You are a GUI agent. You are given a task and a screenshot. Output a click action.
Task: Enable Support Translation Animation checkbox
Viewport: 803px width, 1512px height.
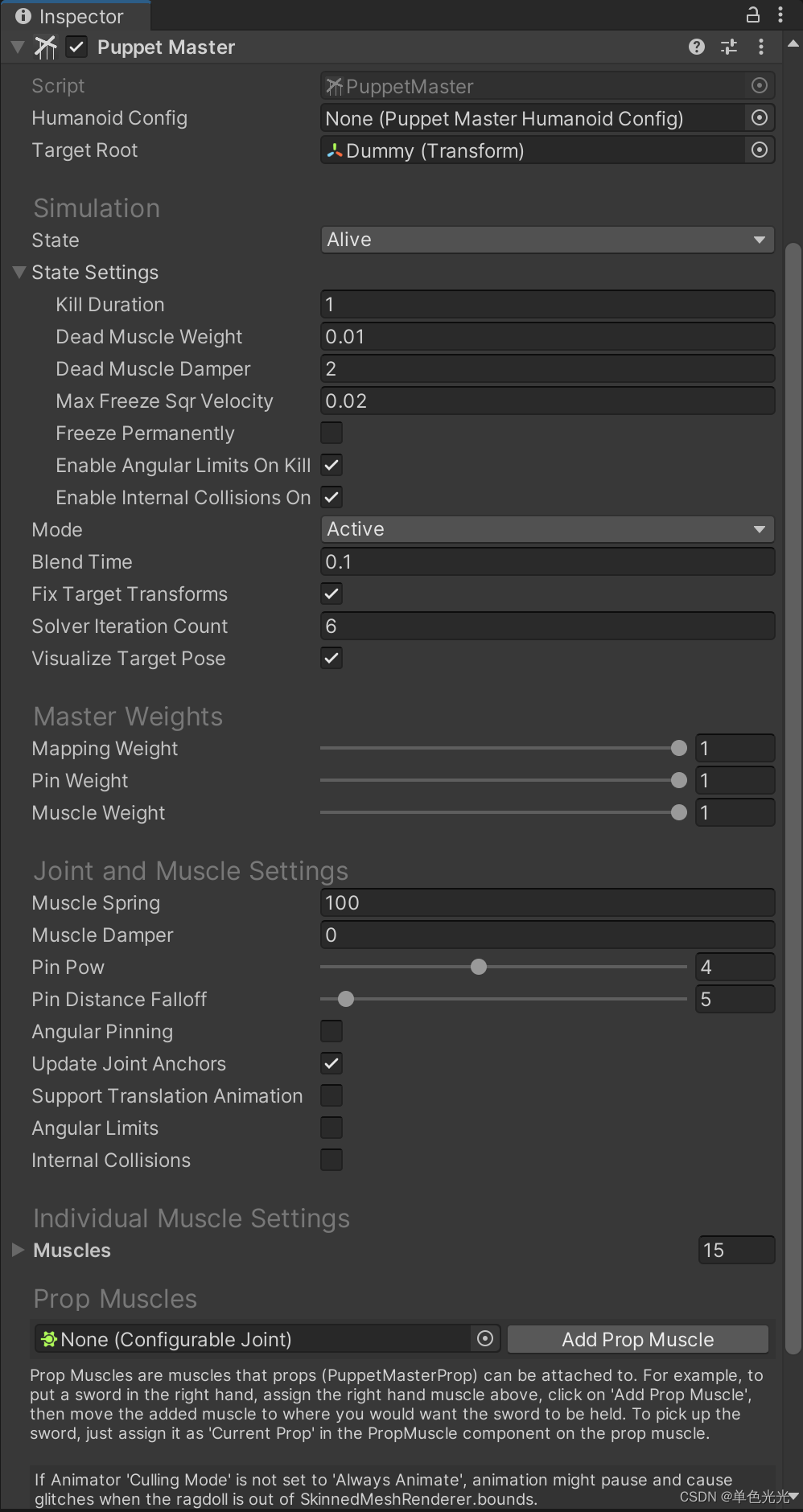[331, 1095]
